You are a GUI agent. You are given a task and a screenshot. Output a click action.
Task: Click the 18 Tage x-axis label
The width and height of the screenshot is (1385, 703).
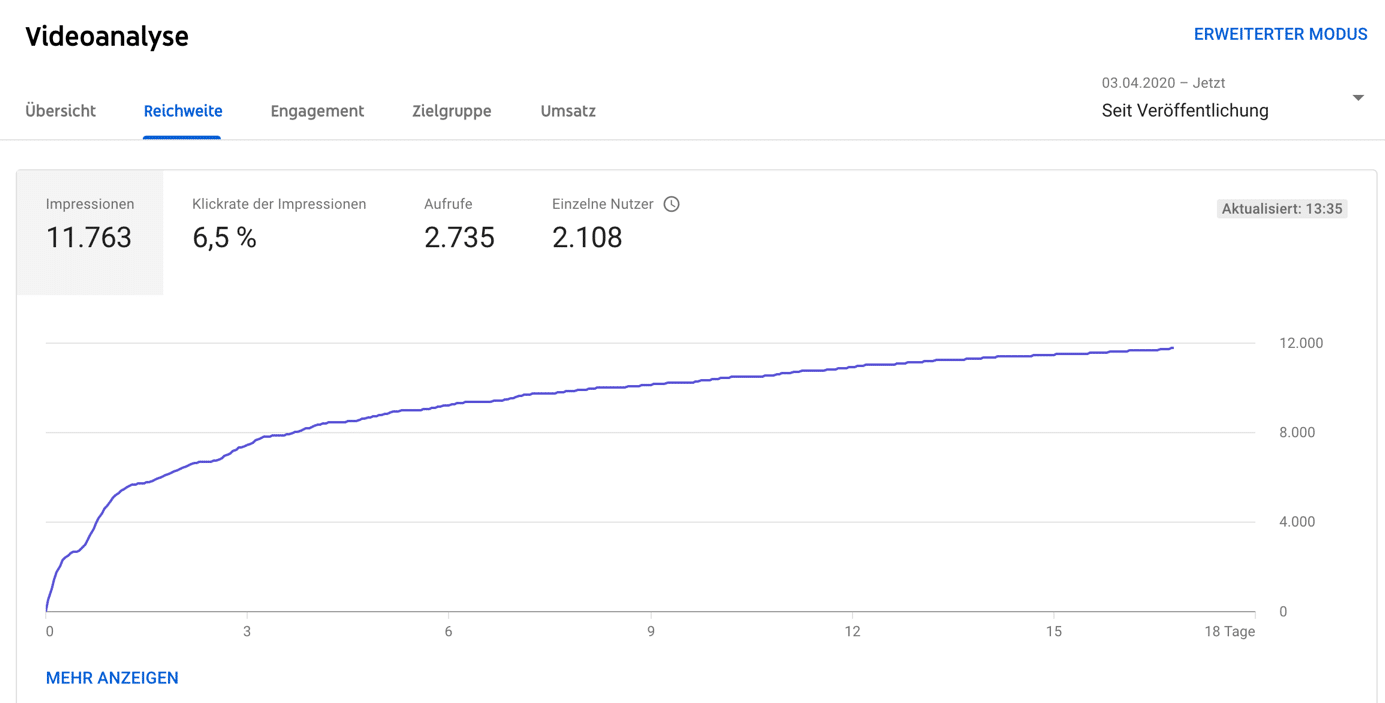click(1229, 632)
